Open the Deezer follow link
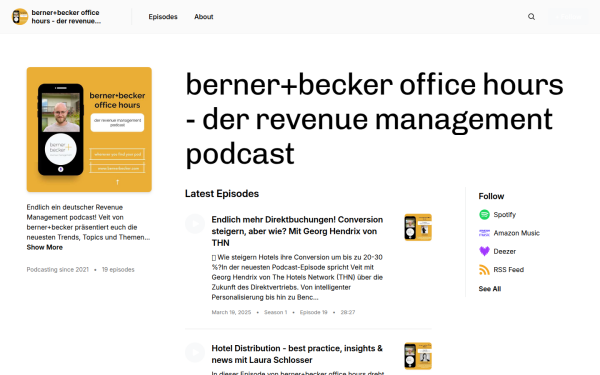The image size is (600, 375). [505, 251]
